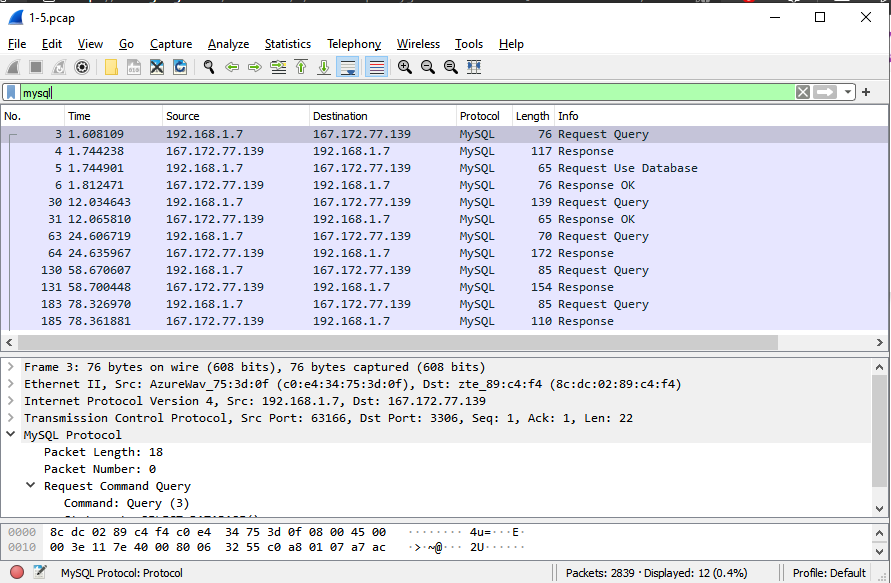Expand Transmission Control Protocol row
Screen dimensions: 891x583
pos(10,418)
